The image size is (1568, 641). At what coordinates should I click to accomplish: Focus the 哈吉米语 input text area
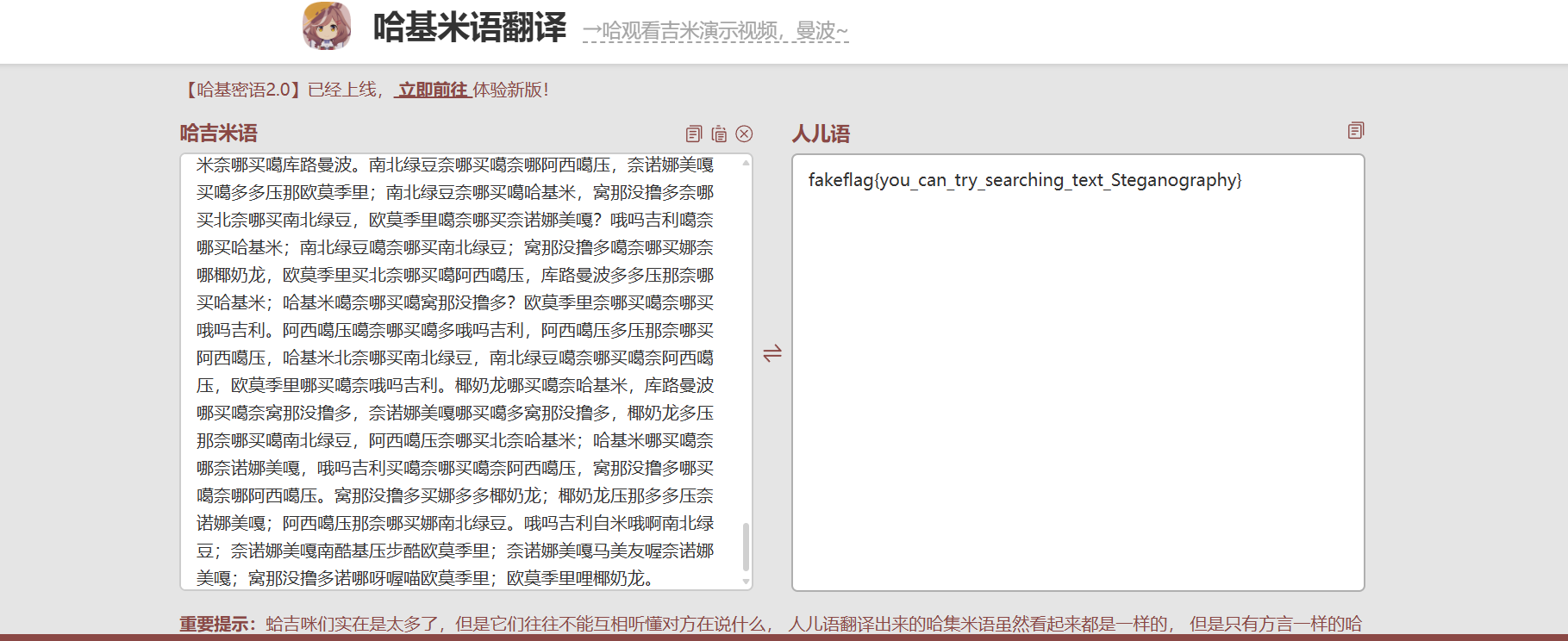point(457,370)
